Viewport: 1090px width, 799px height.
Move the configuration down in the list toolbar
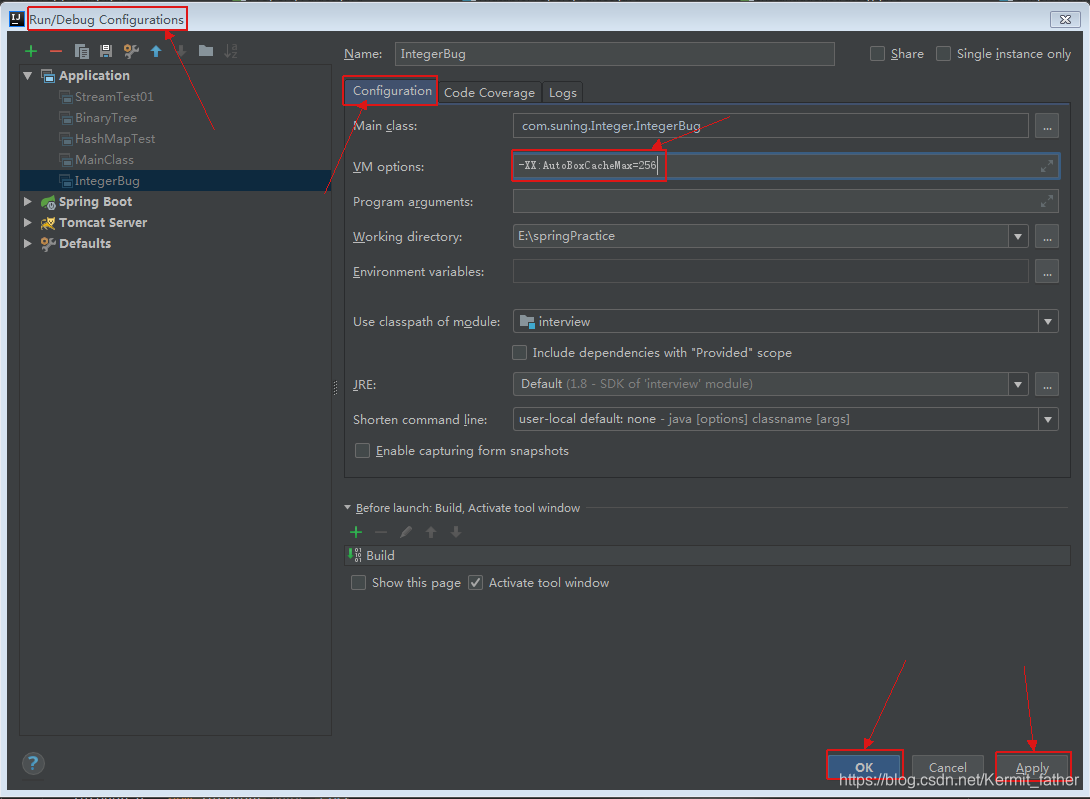point(181,51)
